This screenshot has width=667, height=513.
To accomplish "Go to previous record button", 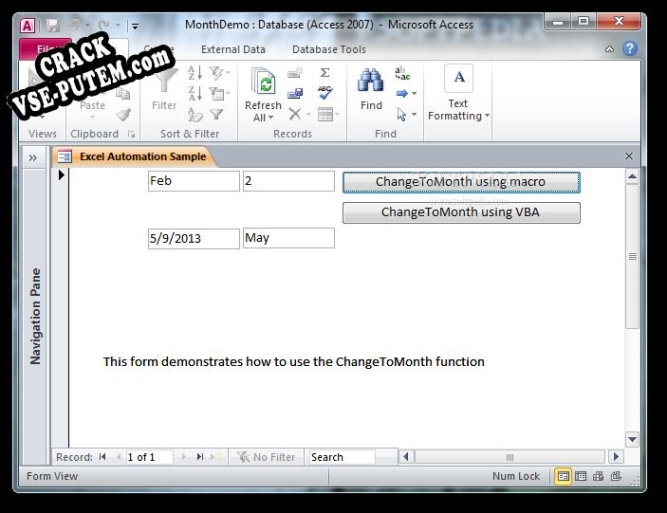I will click(119, 457).
